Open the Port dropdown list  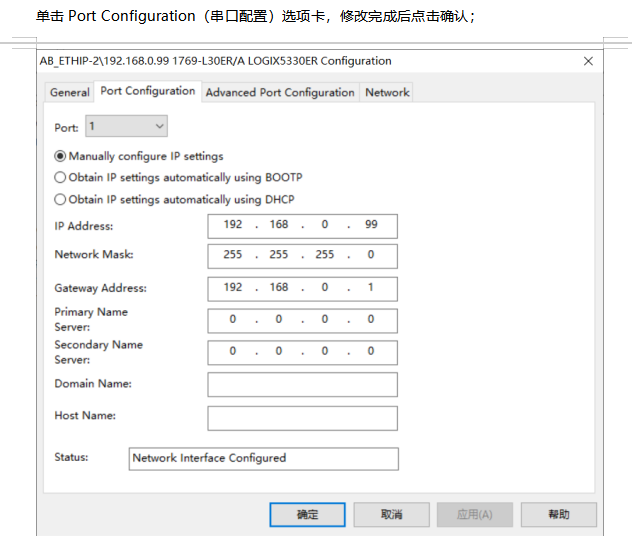126,126
